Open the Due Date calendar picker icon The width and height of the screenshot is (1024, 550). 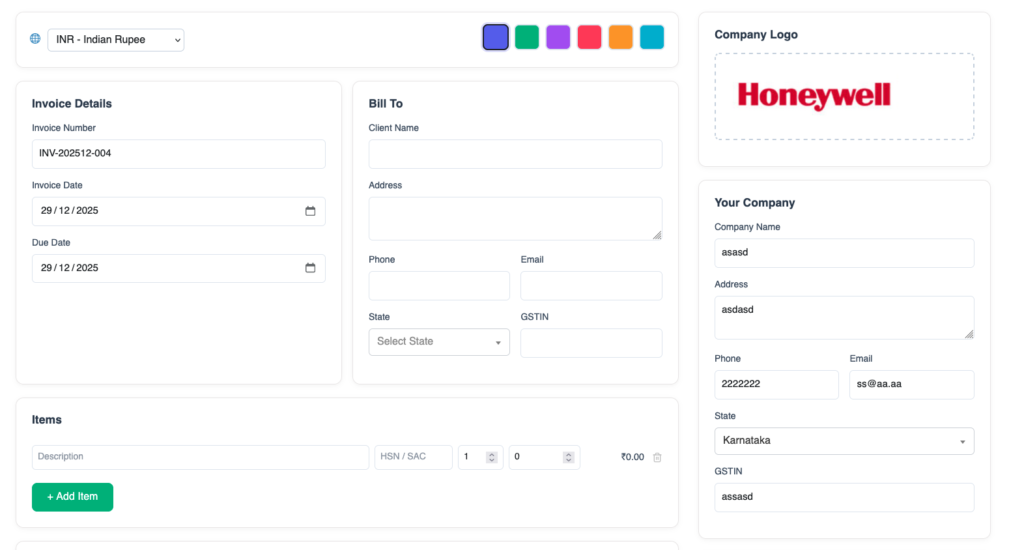click(310, 268)
